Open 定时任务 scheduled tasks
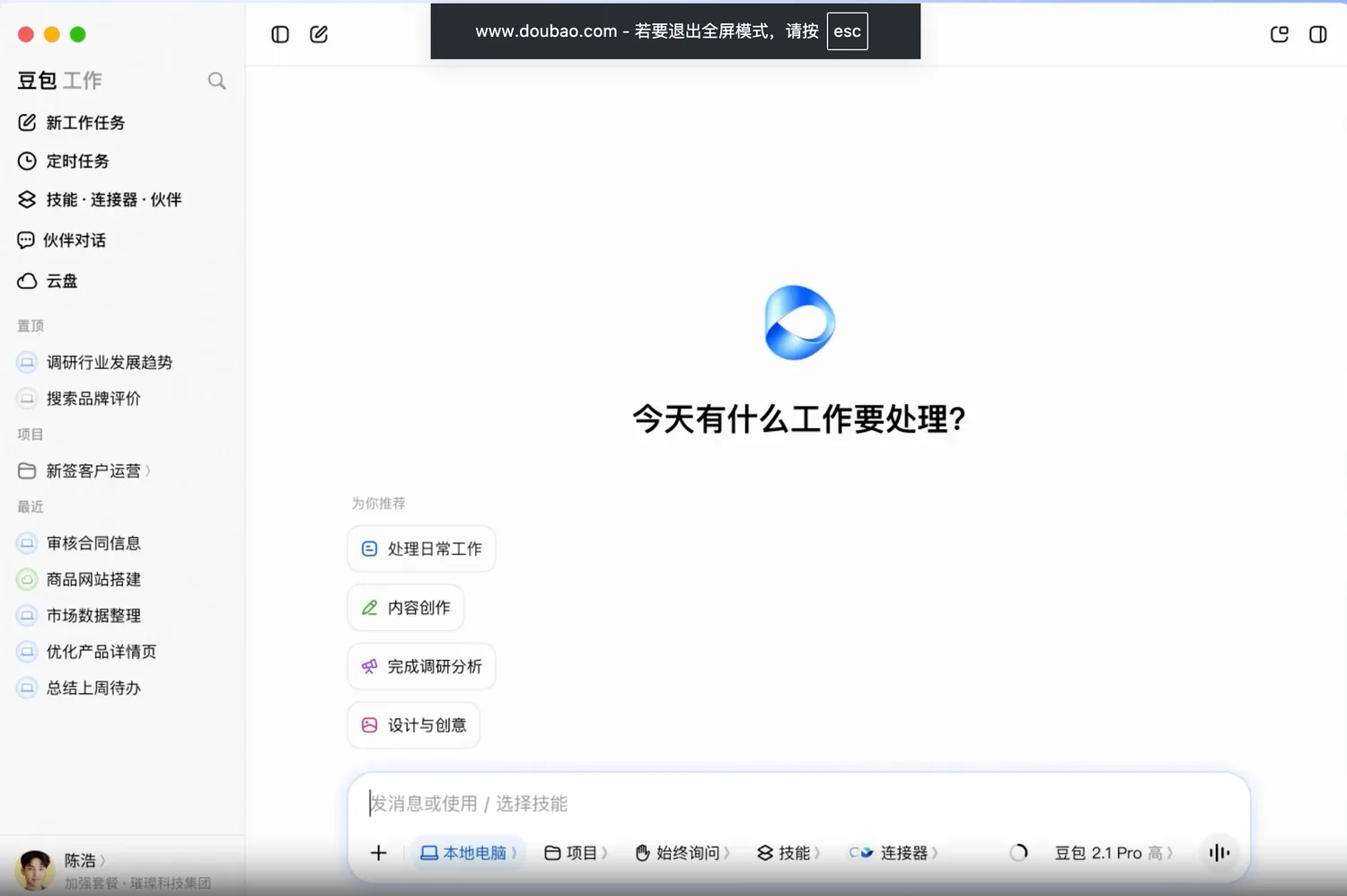 (x=64, y=162)
